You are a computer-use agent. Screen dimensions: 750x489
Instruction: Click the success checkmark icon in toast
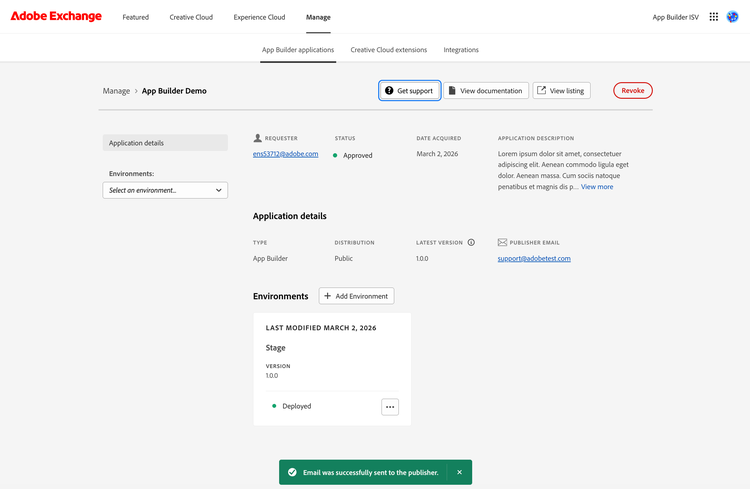[x=292, y=472]
